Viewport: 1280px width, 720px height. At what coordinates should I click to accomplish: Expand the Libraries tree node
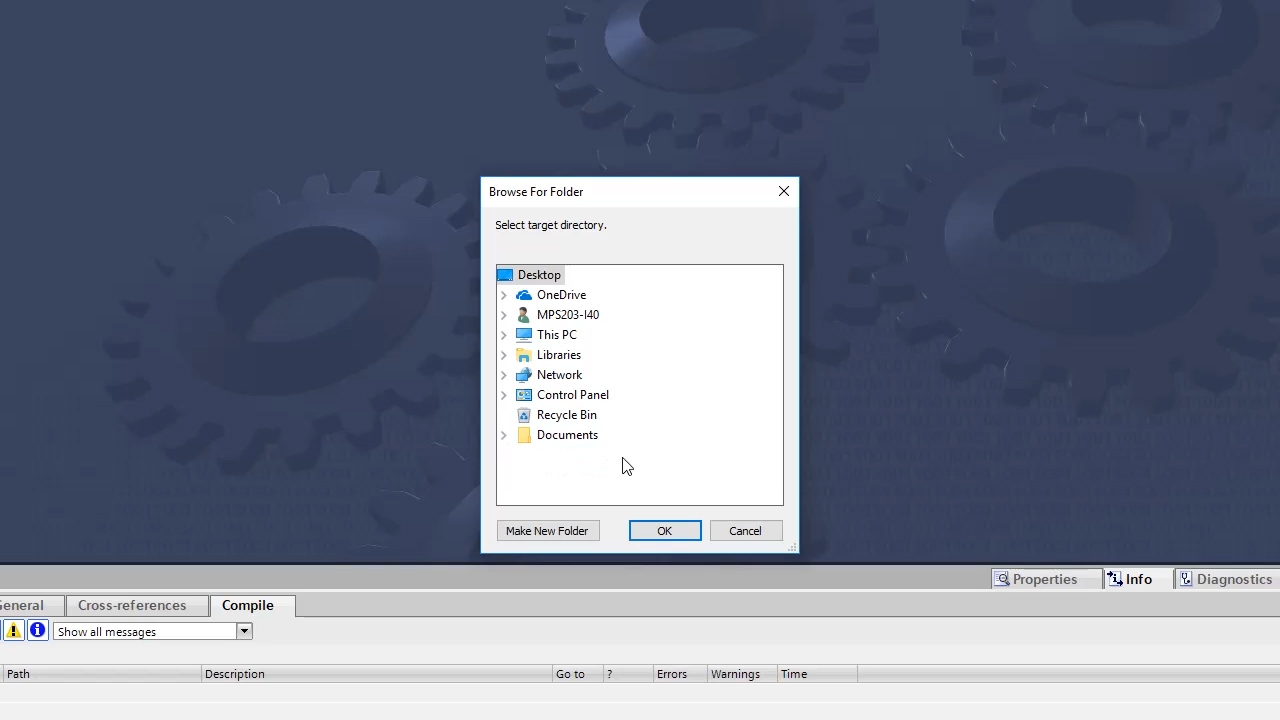503,355
